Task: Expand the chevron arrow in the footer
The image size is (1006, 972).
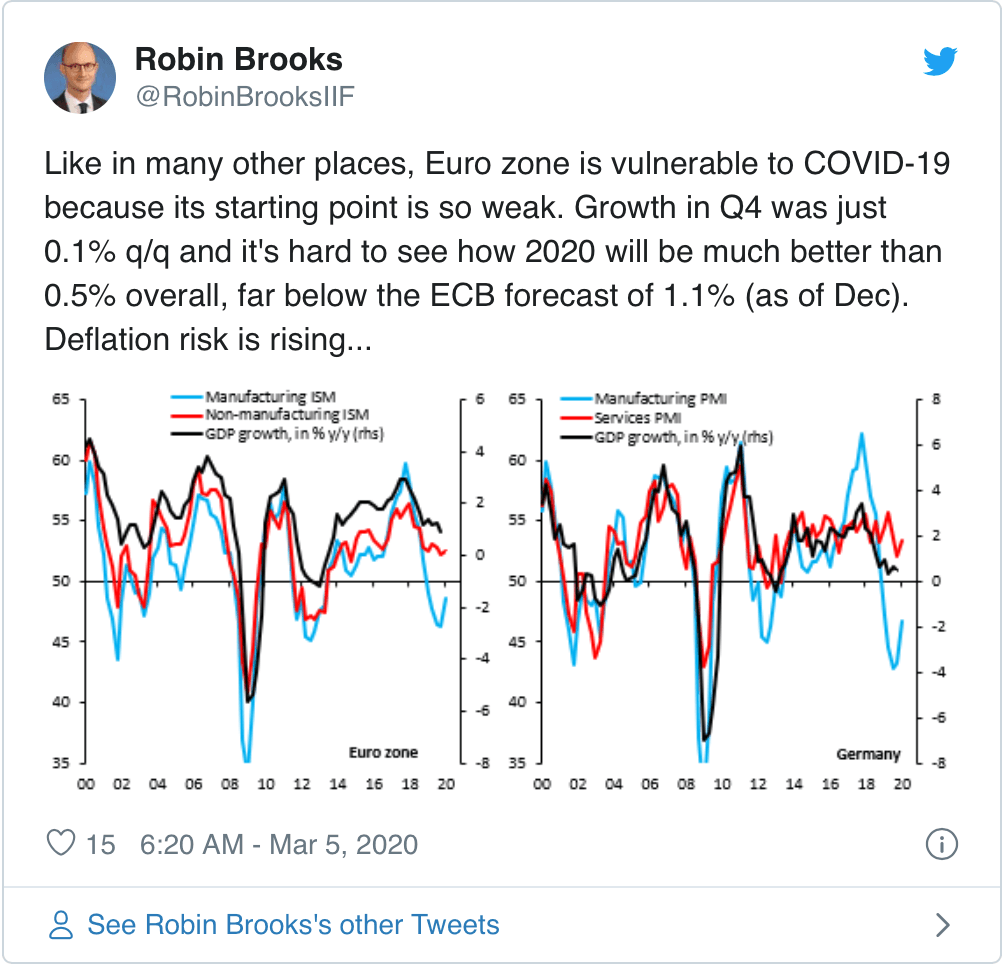Action: (x=941, y=925)
